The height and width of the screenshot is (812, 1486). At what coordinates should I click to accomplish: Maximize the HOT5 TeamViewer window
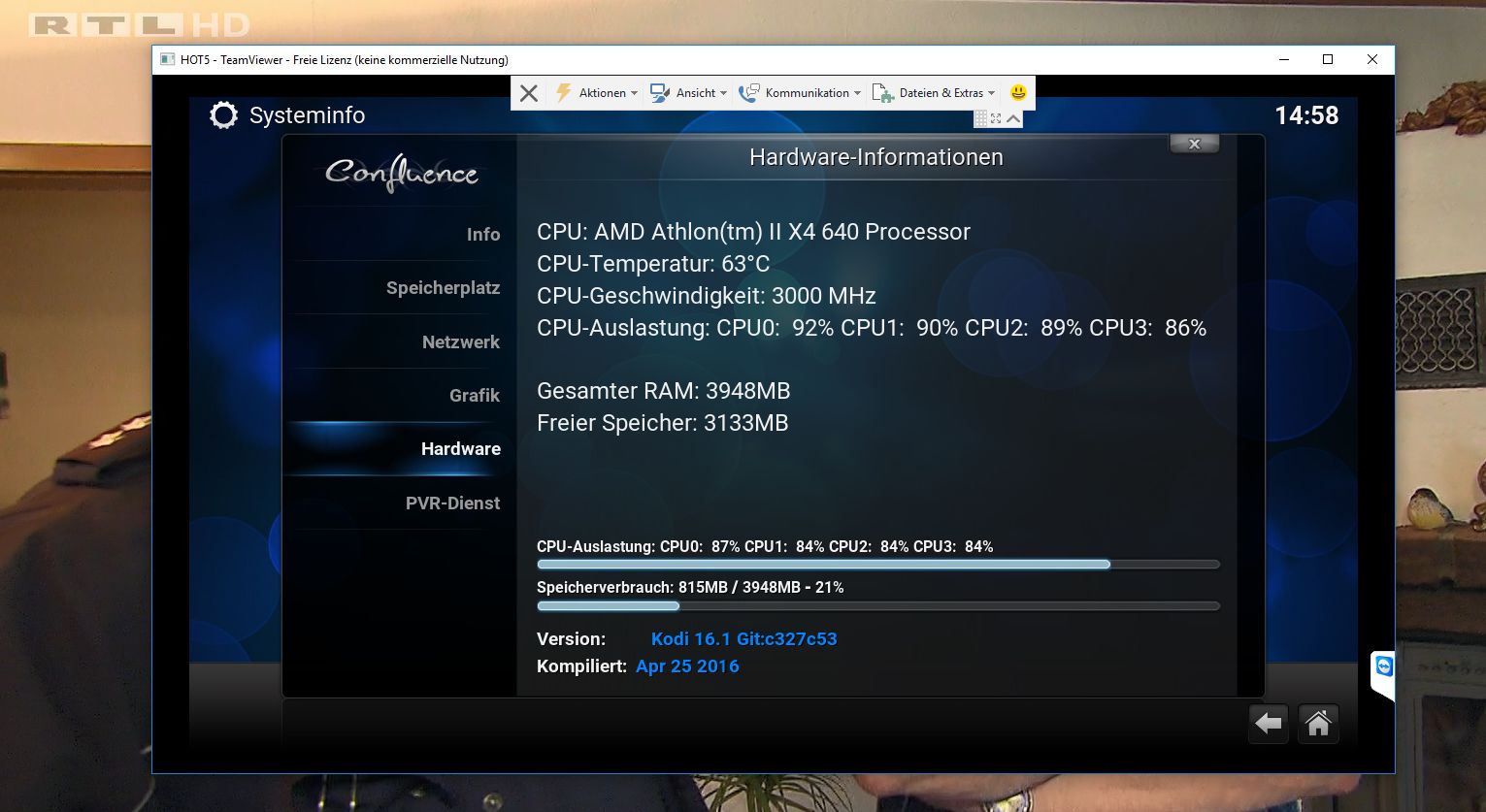point(1328,59)
